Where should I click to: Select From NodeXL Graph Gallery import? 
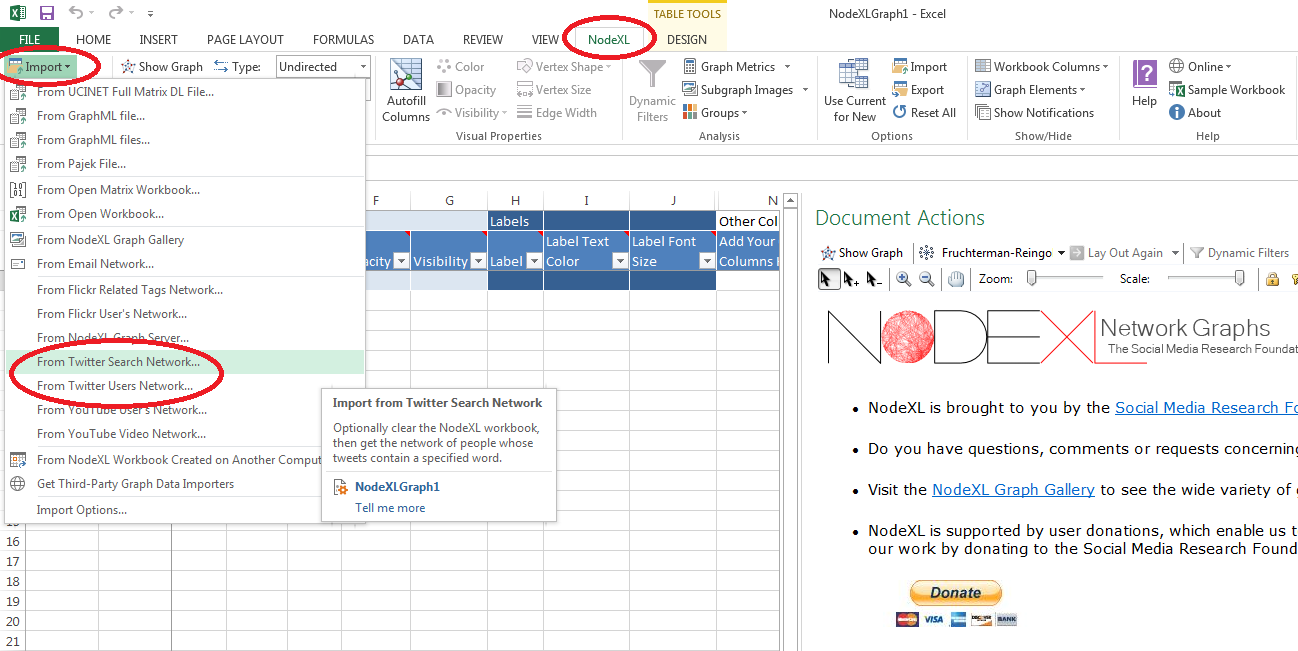coord(185,240)
